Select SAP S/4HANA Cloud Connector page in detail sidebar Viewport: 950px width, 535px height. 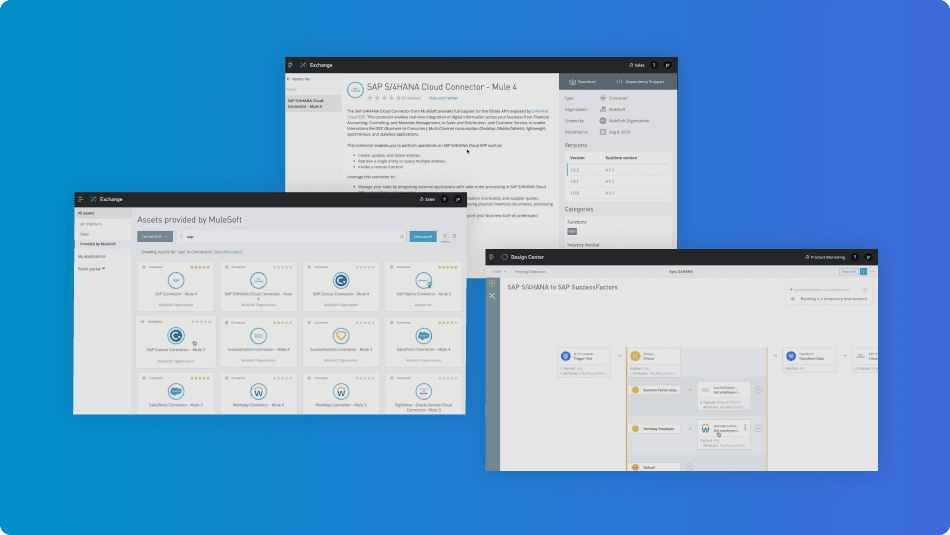click(x=313, y=104)
